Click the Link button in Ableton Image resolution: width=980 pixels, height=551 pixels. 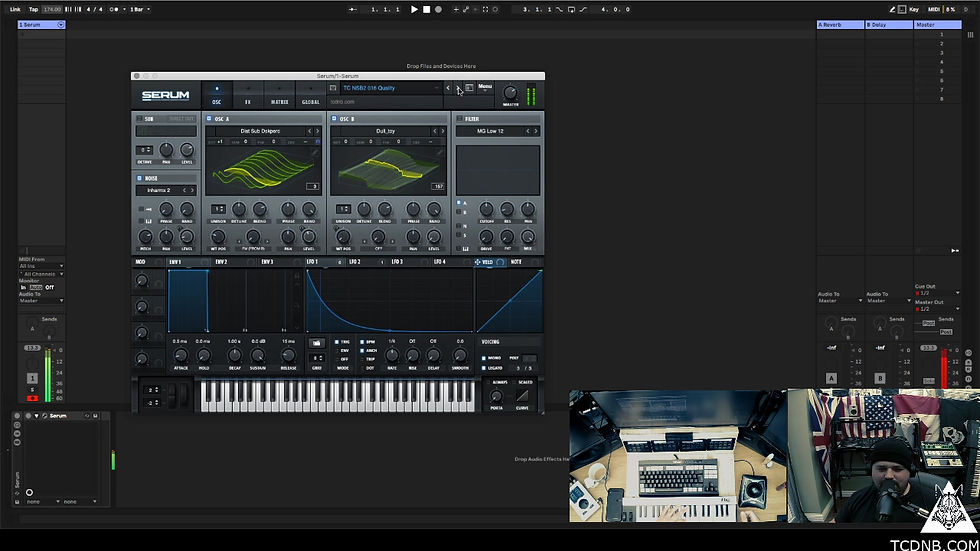pyautogui.click(x=15, y=9)
